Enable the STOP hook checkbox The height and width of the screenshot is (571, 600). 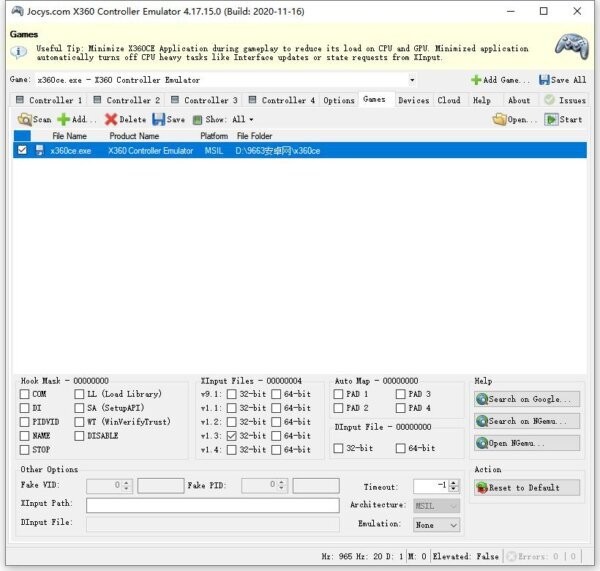tap(24, 450)
